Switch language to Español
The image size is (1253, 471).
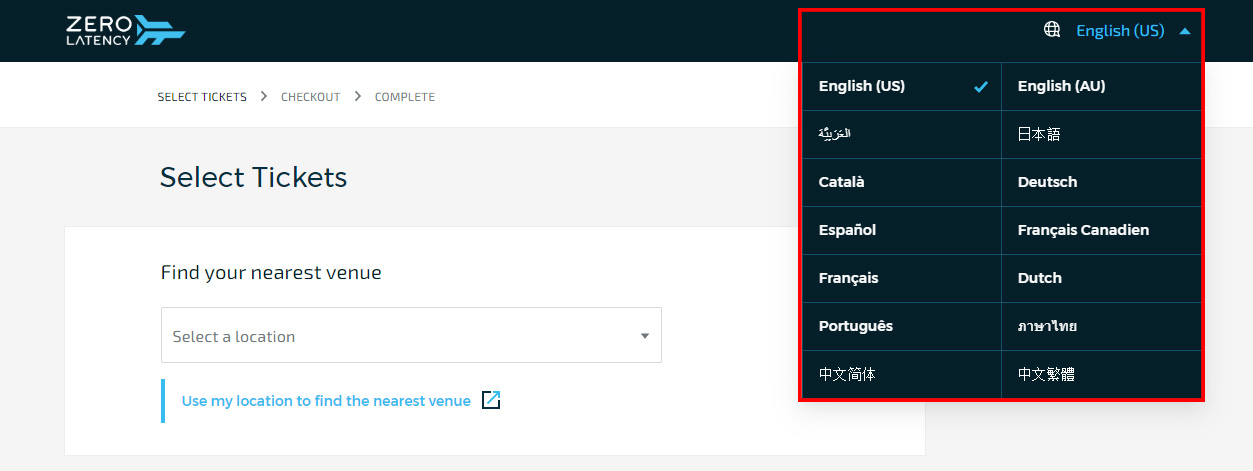(902, 230)
